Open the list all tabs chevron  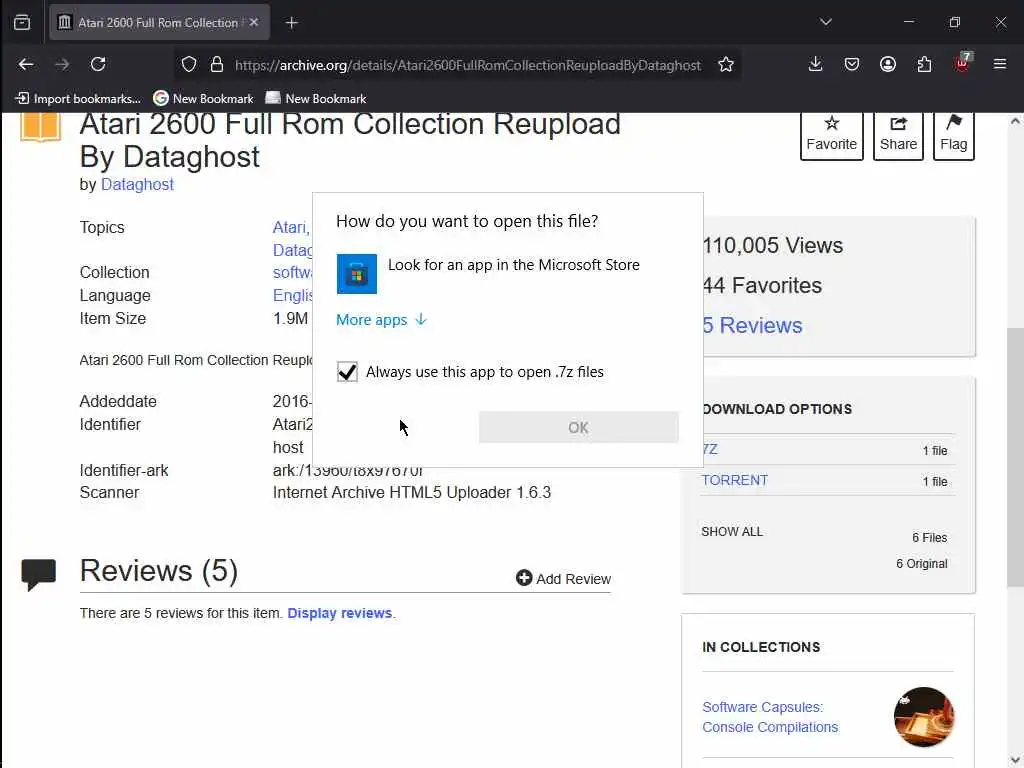click(825, 22)
